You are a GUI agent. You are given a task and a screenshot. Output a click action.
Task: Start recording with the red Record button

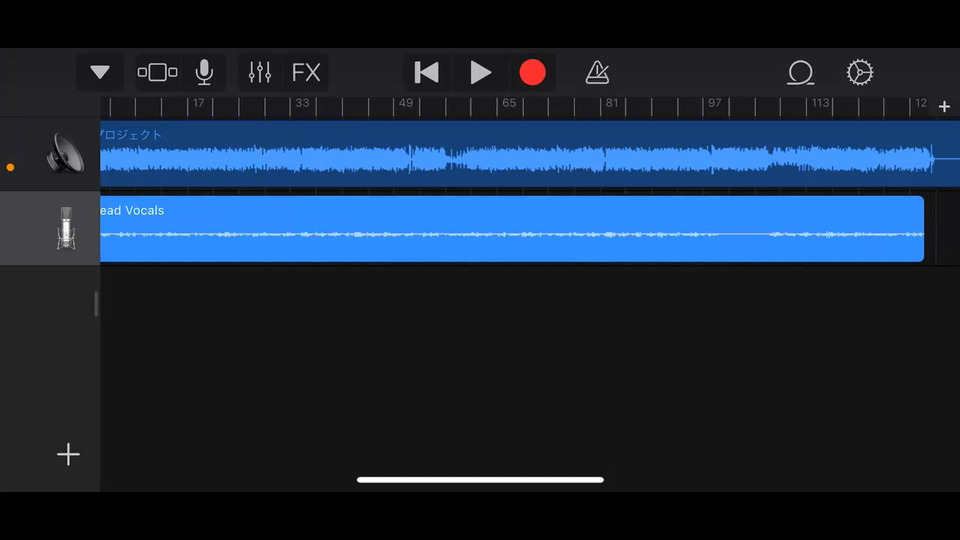[532, 72]
